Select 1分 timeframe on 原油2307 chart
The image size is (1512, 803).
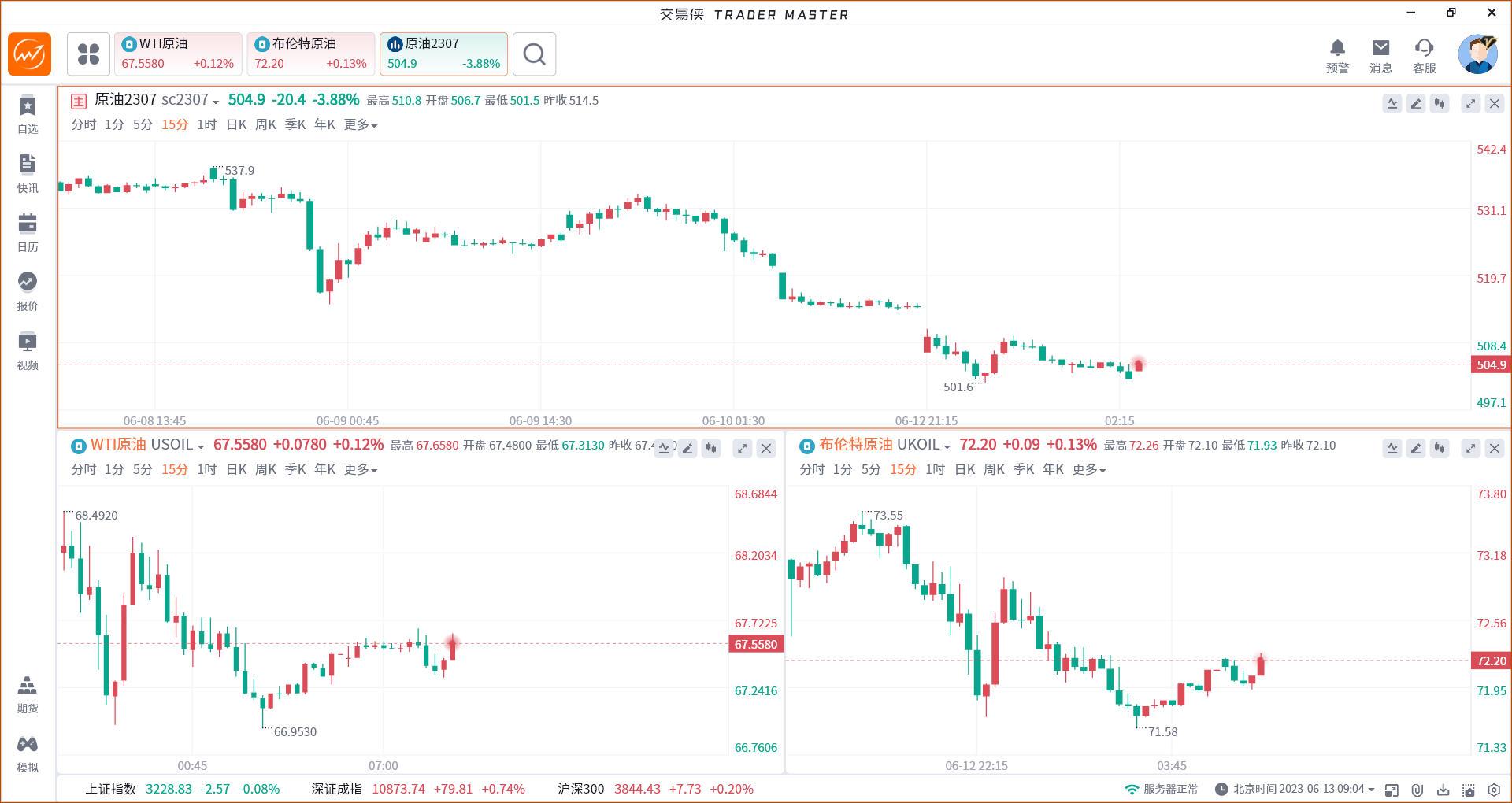[x=114, y=124]
